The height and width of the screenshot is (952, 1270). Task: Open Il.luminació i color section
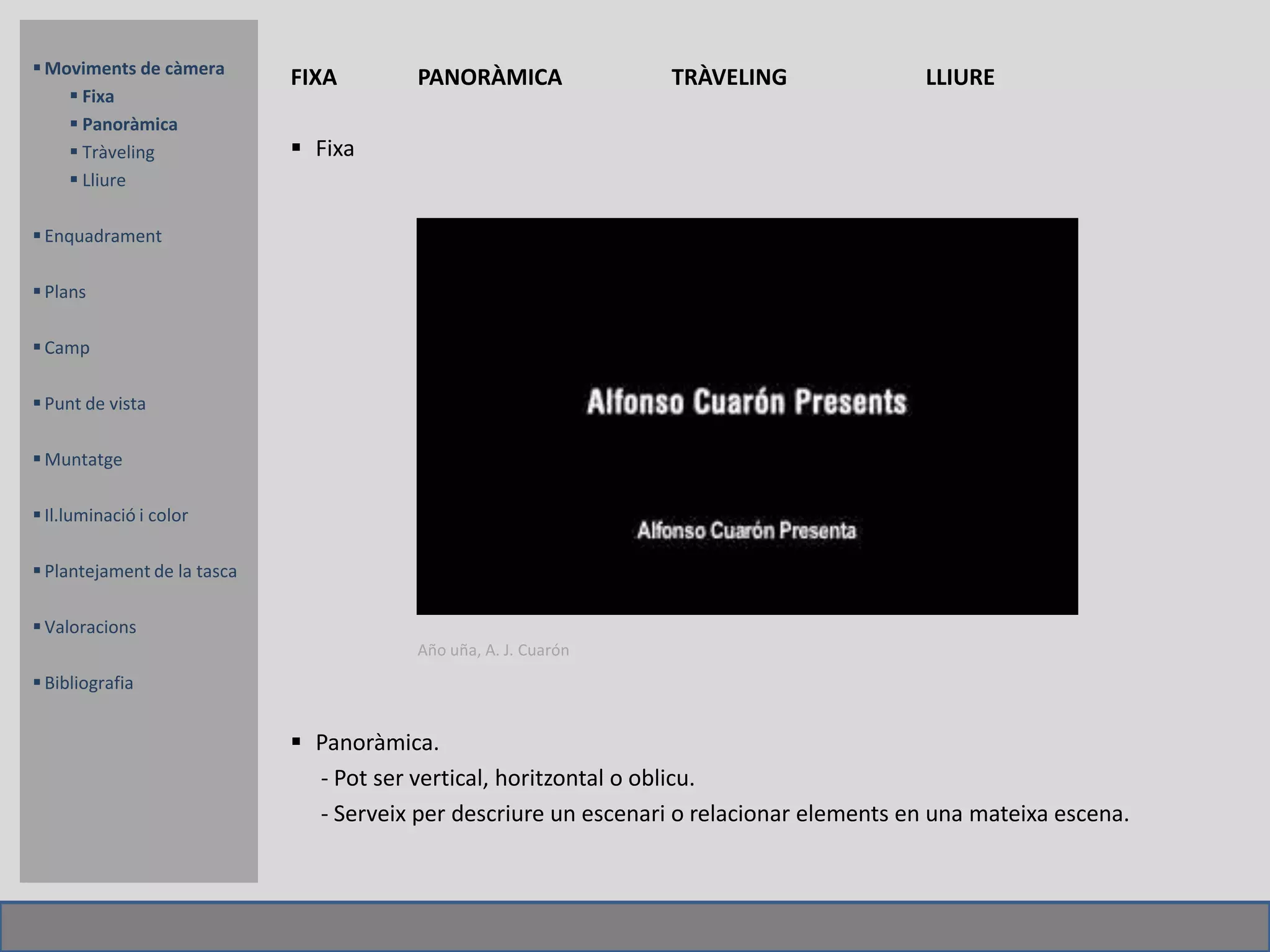pyautogui.click(x=116, y=515)
